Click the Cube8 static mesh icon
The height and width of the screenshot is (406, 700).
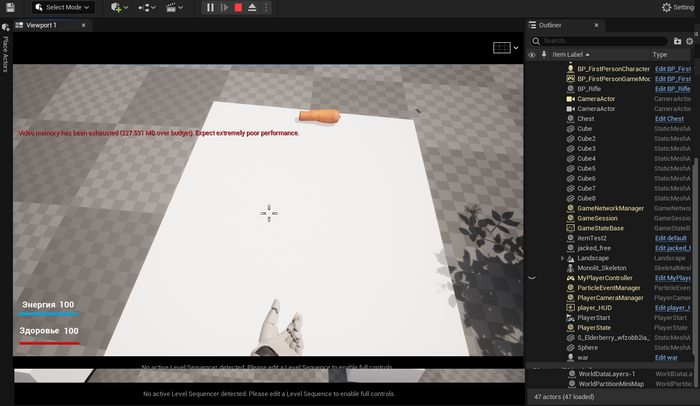[570, 198]
